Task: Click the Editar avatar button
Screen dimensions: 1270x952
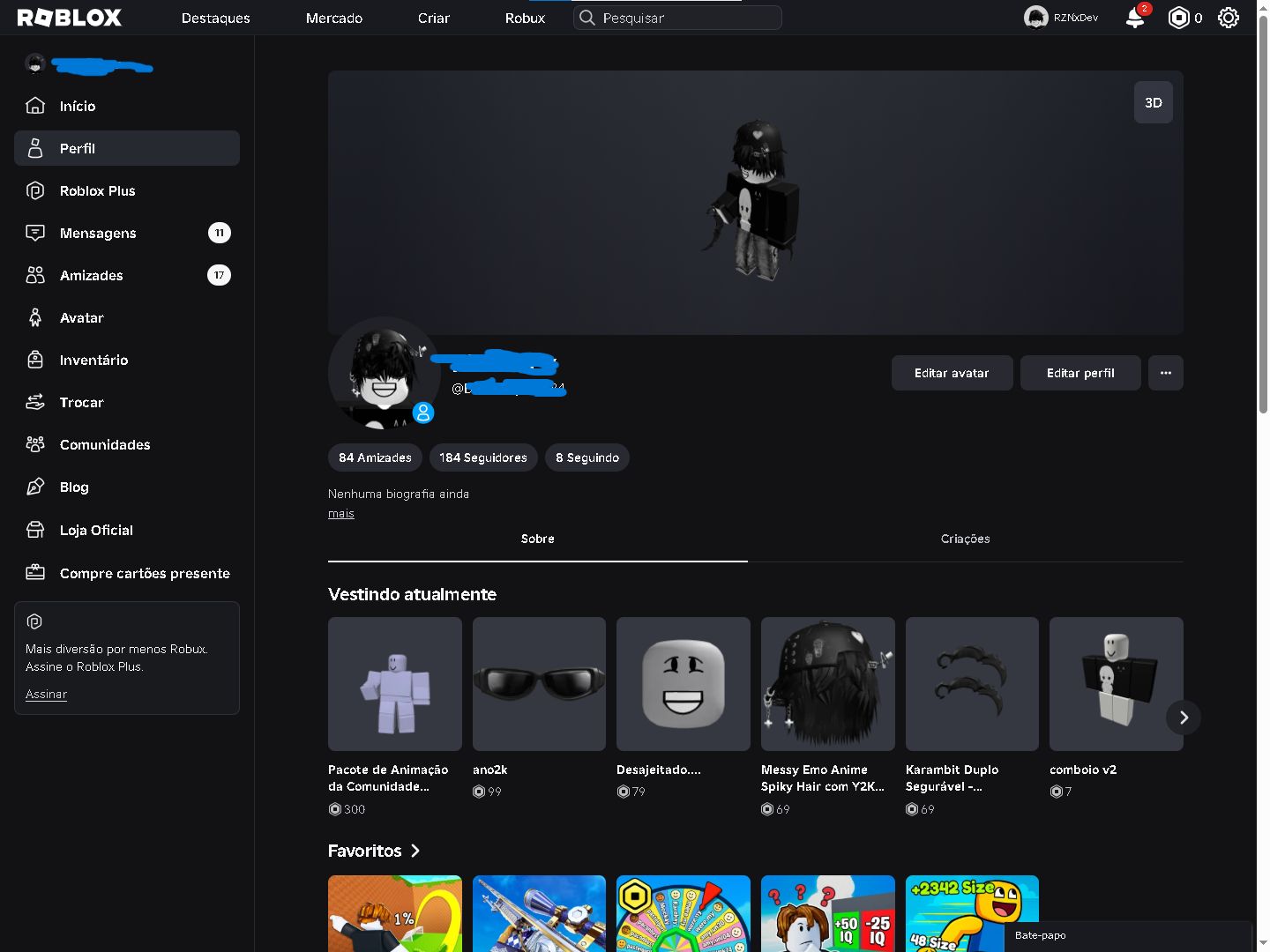Action: click(952, 373)
